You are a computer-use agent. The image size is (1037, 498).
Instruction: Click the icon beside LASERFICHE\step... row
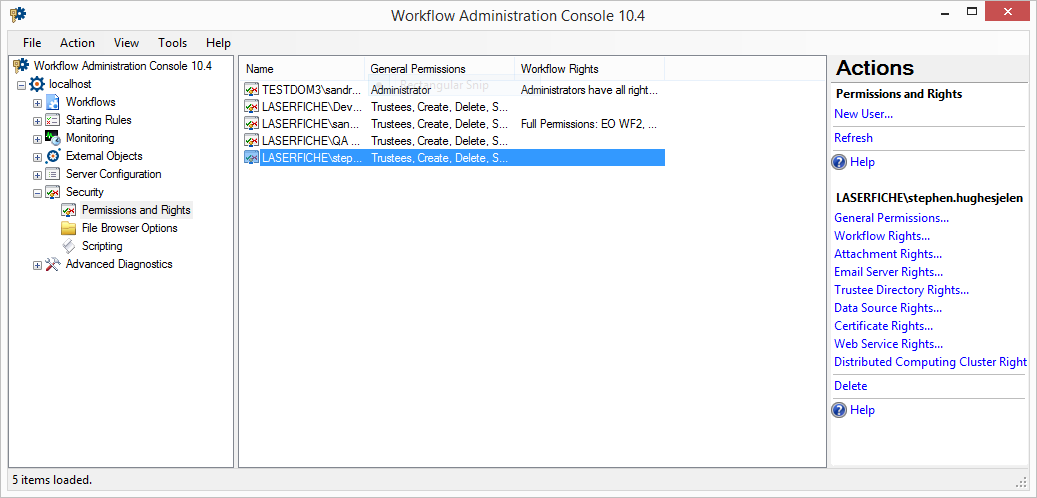point(251,157)
